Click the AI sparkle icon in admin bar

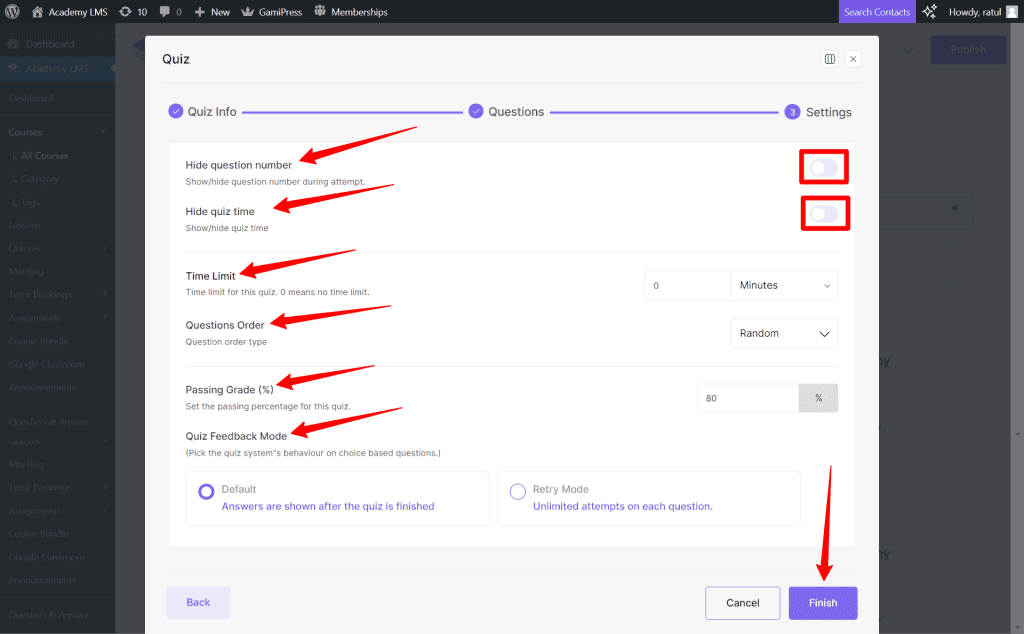pos(930,12)
